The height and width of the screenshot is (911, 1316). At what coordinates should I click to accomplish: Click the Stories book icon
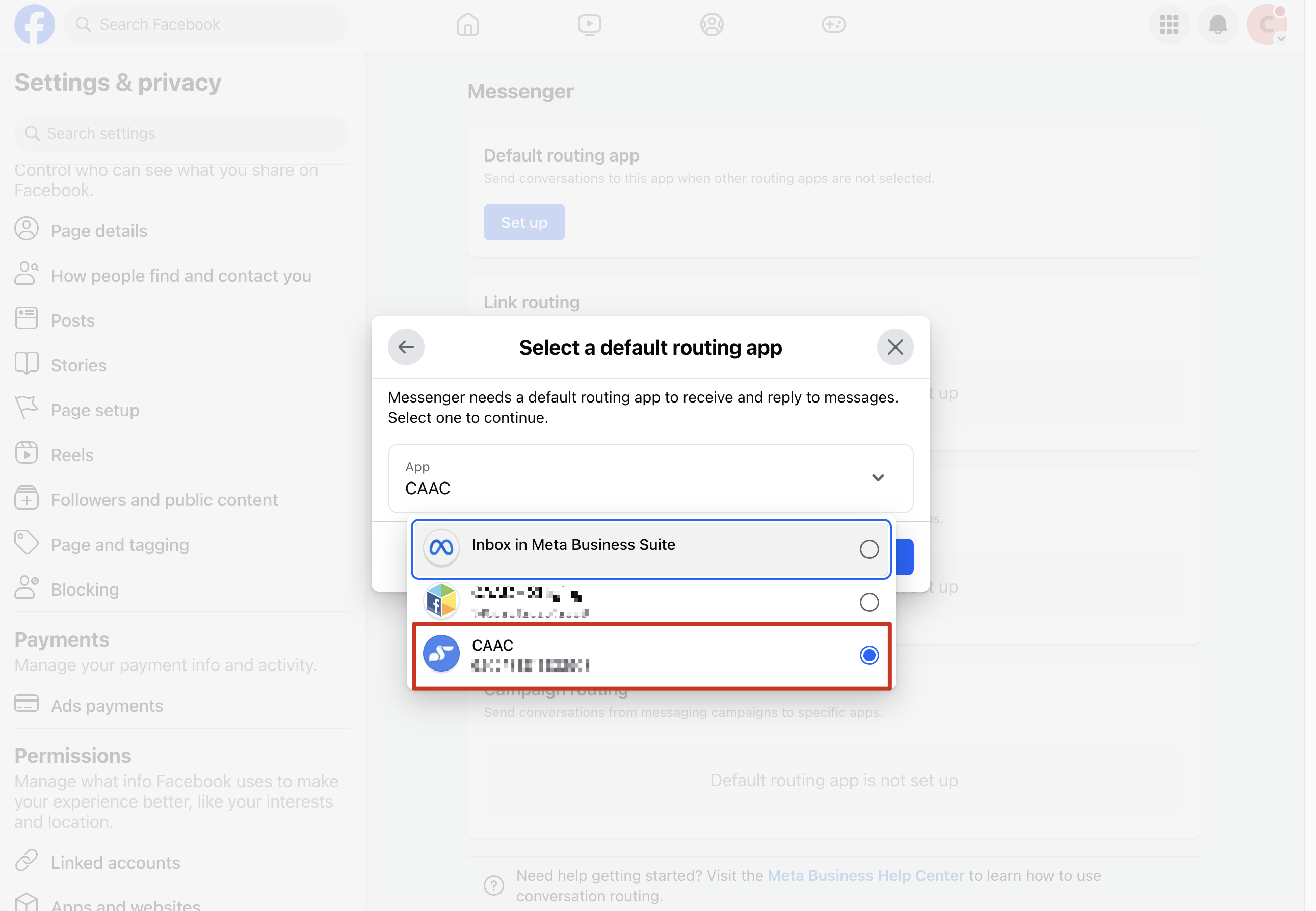coord(27,364)
